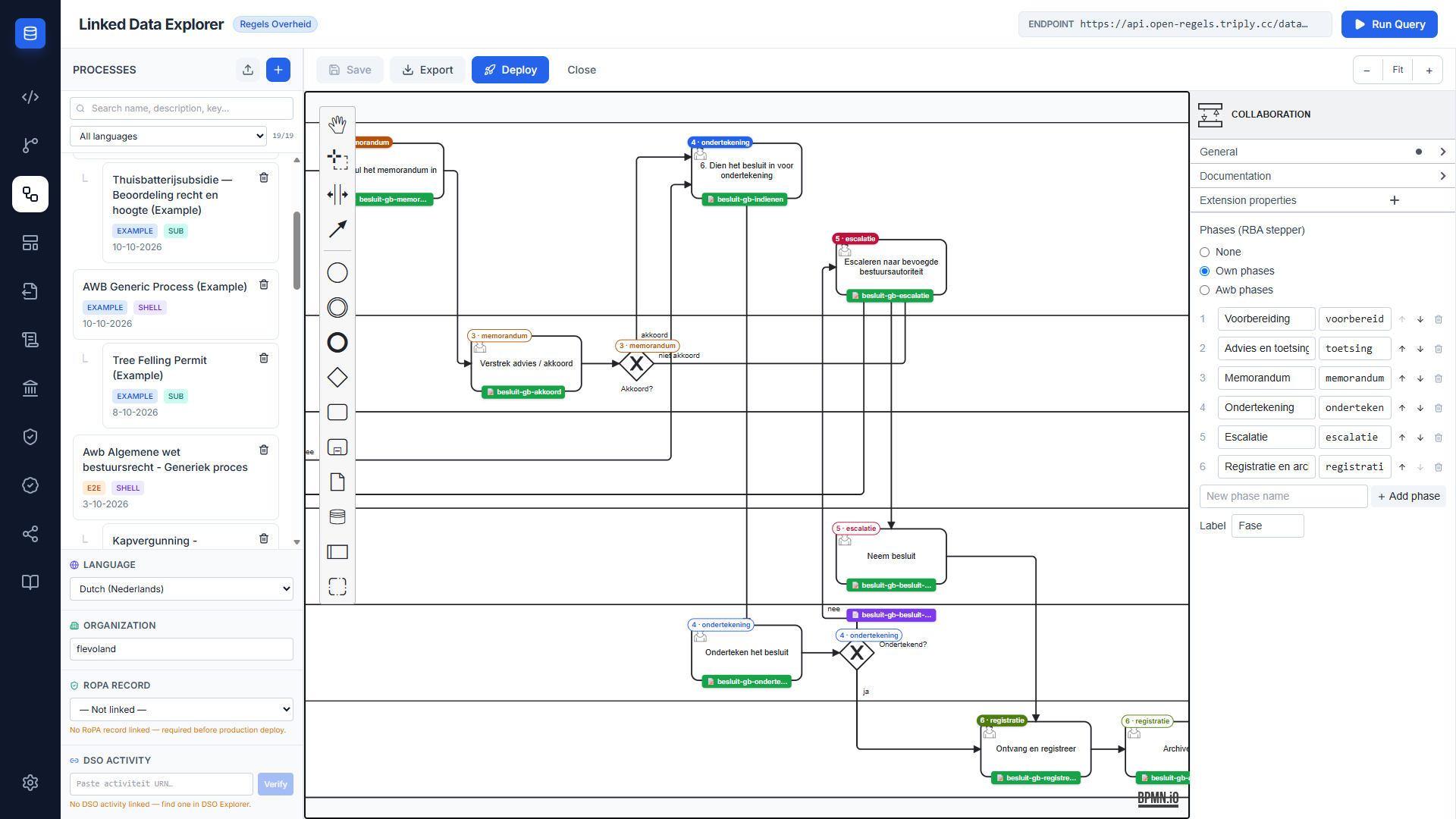This screenshot has height=819, width=1456.
Task: Activate the hand tool in the palette
Action: 337,124
